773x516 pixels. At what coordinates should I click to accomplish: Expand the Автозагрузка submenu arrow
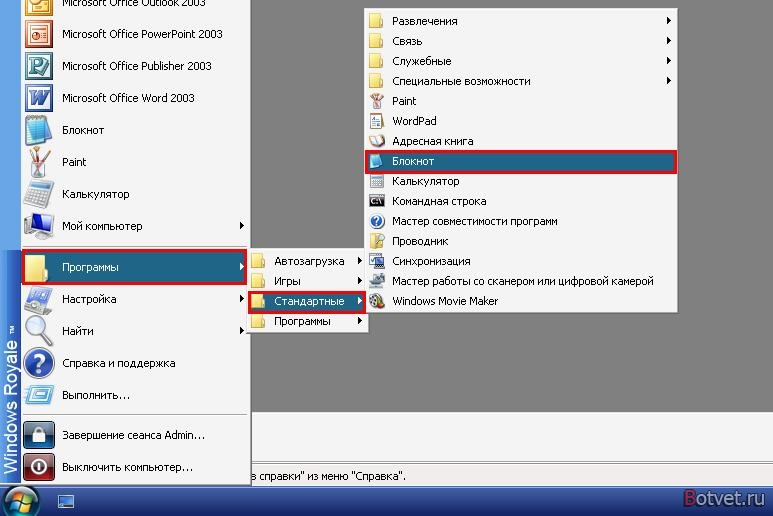click(360, 261)
